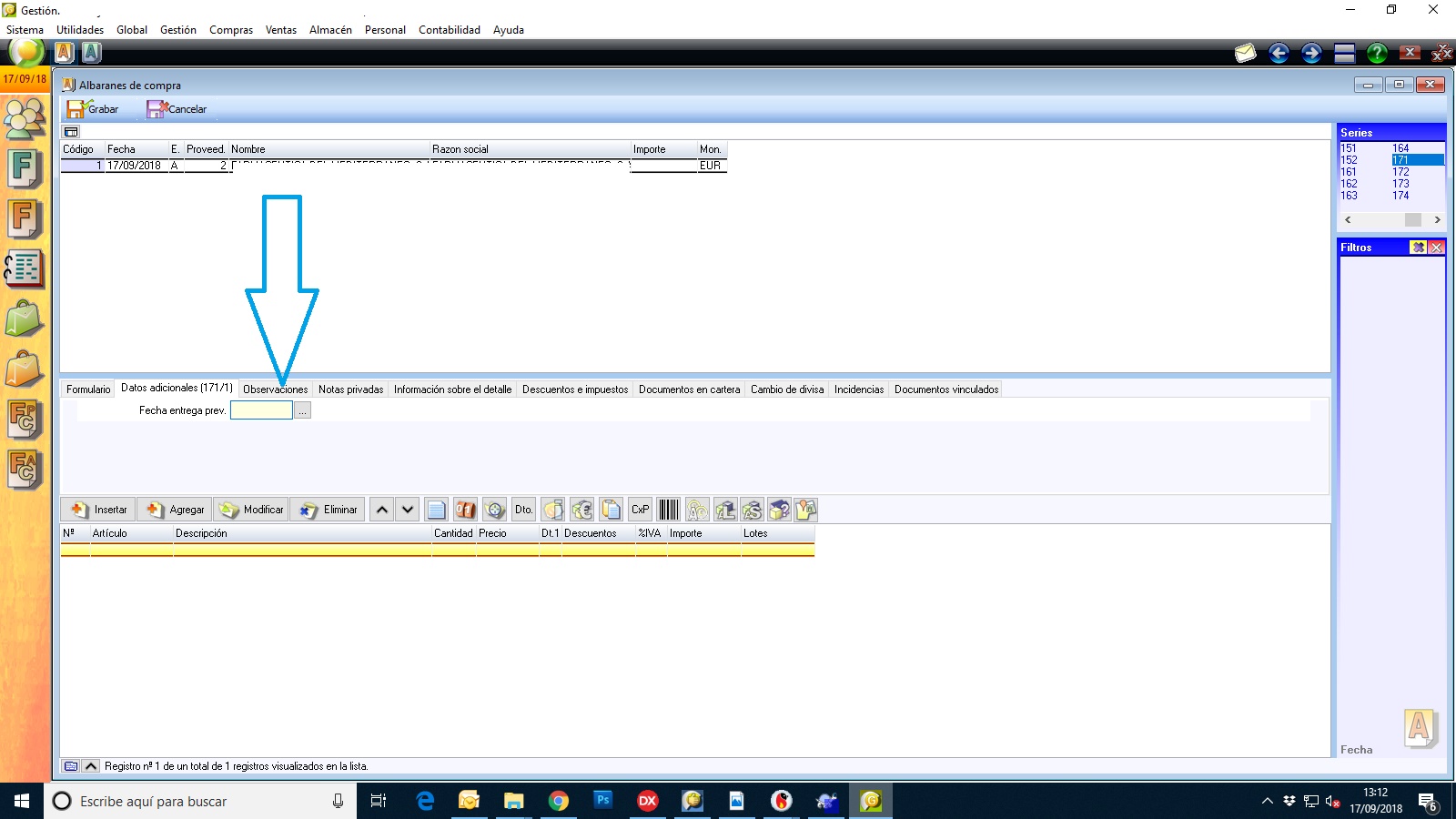1456x819 pixels.
Task: Select series 152 in Series list
Action: pos(1349,160)
